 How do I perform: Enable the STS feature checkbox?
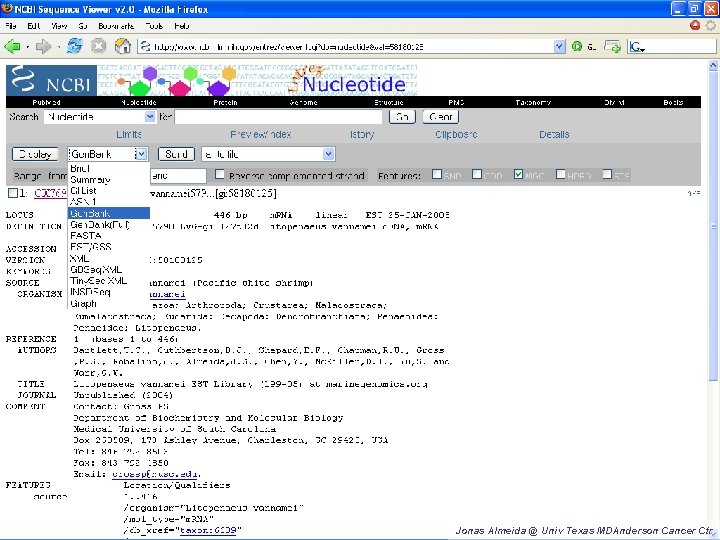pyautogui.click(x=607, y=174)
